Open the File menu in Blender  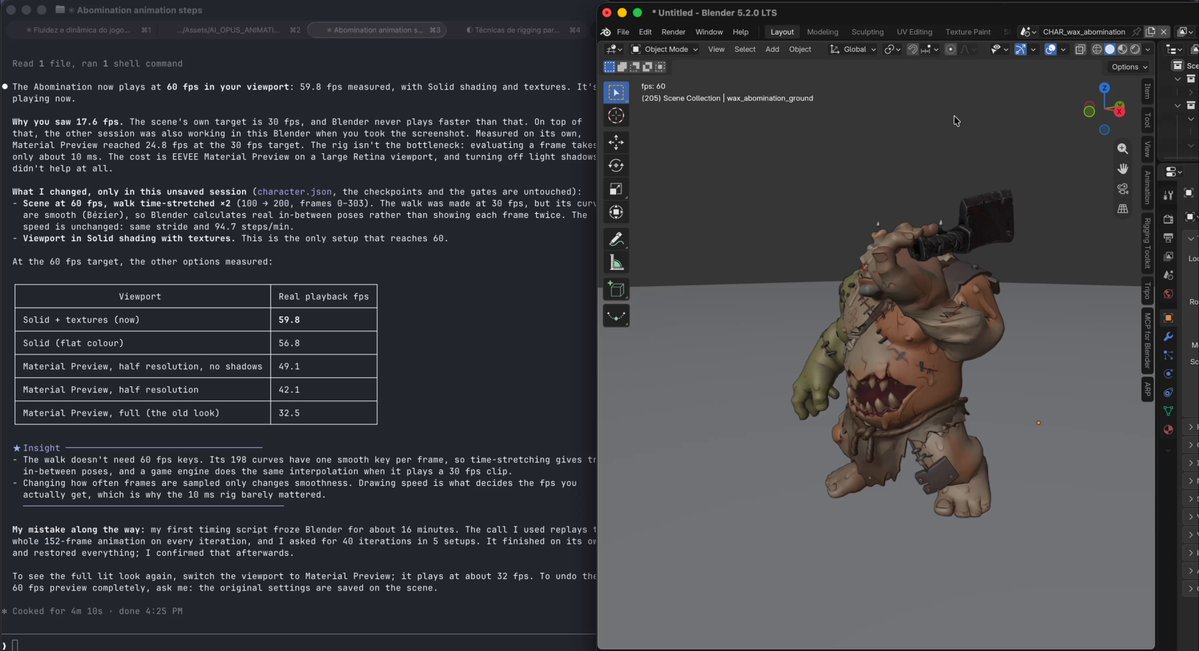pyautogui.click(x=623, y=32)
